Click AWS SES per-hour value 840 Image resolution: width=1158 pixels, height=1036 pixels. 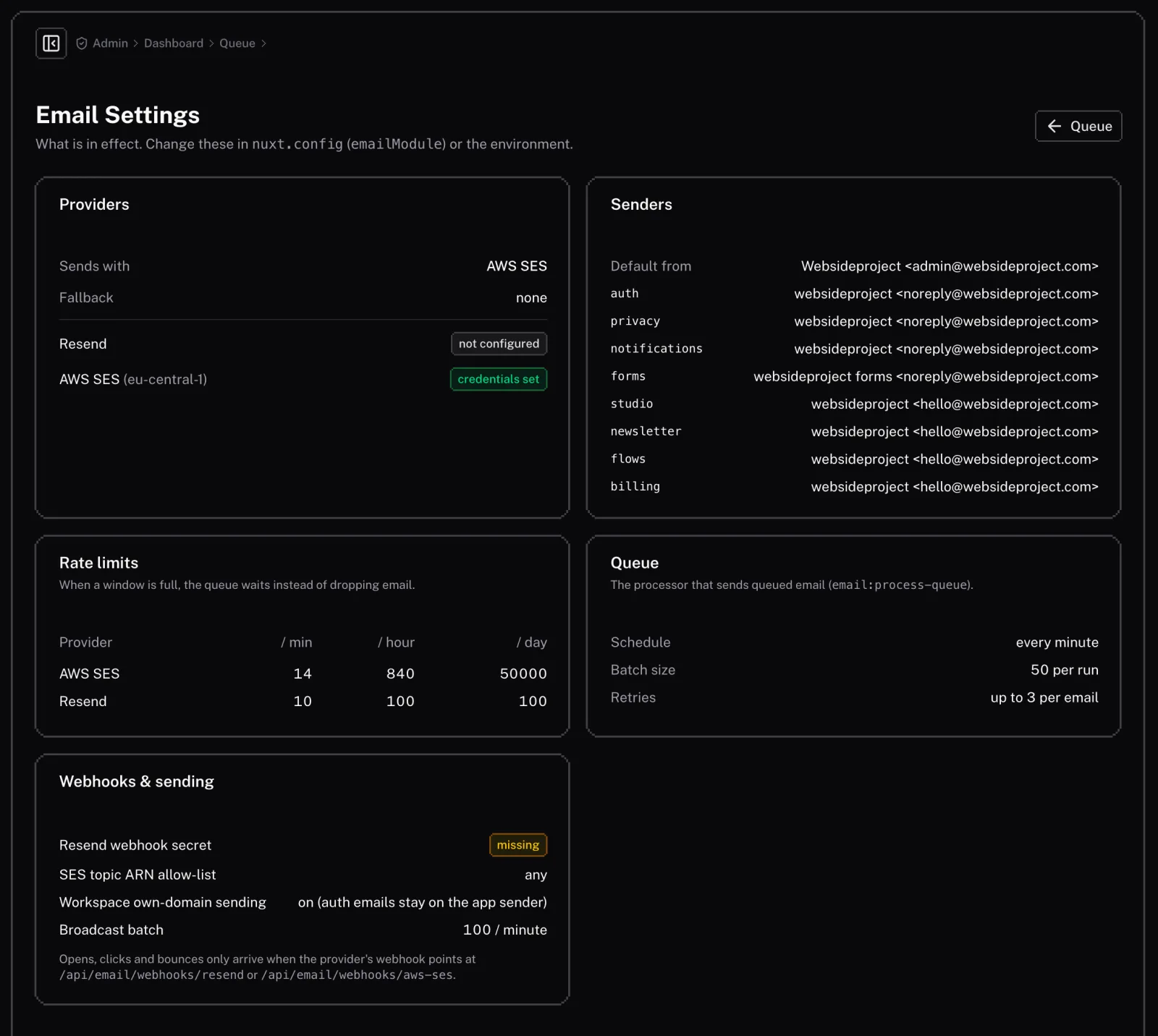pos(400,674)
